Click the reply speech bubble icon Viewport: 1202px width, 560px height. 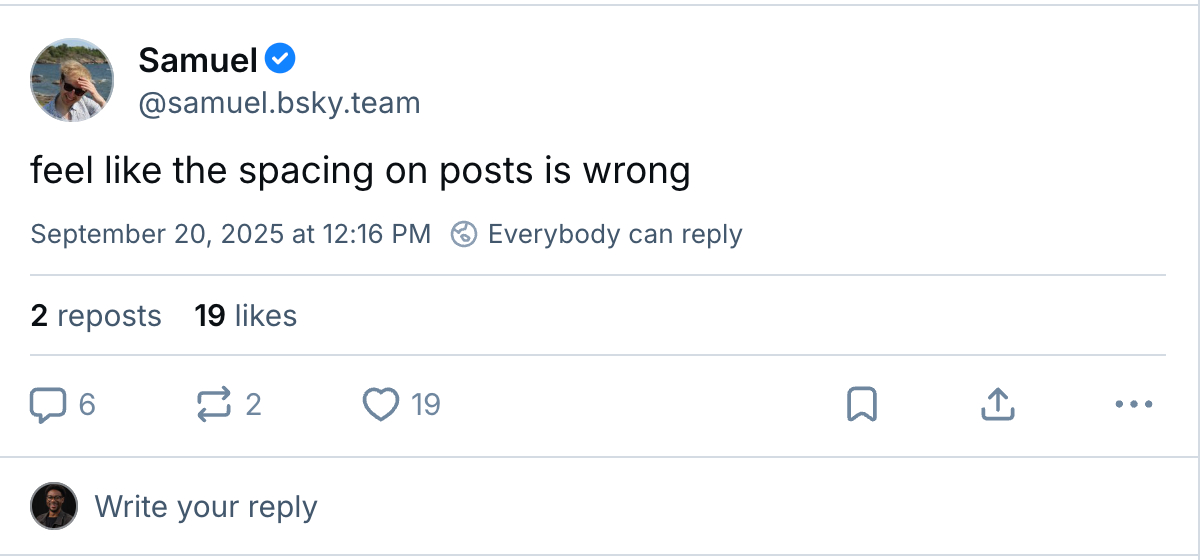48,405
